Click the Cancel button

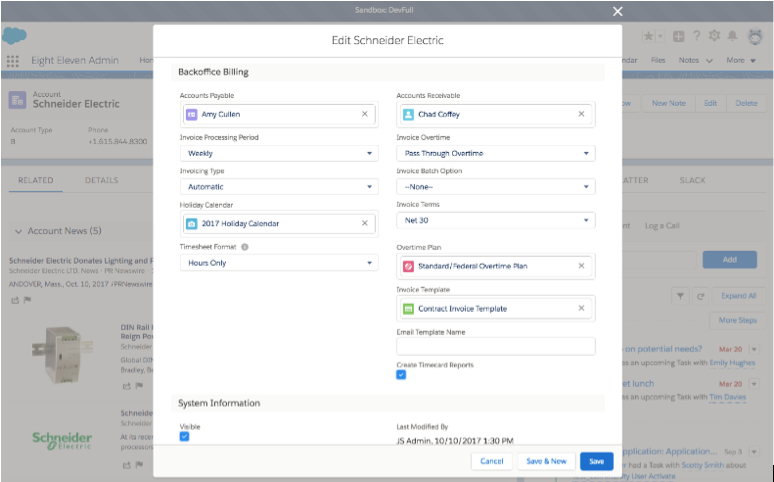[492, 461]
